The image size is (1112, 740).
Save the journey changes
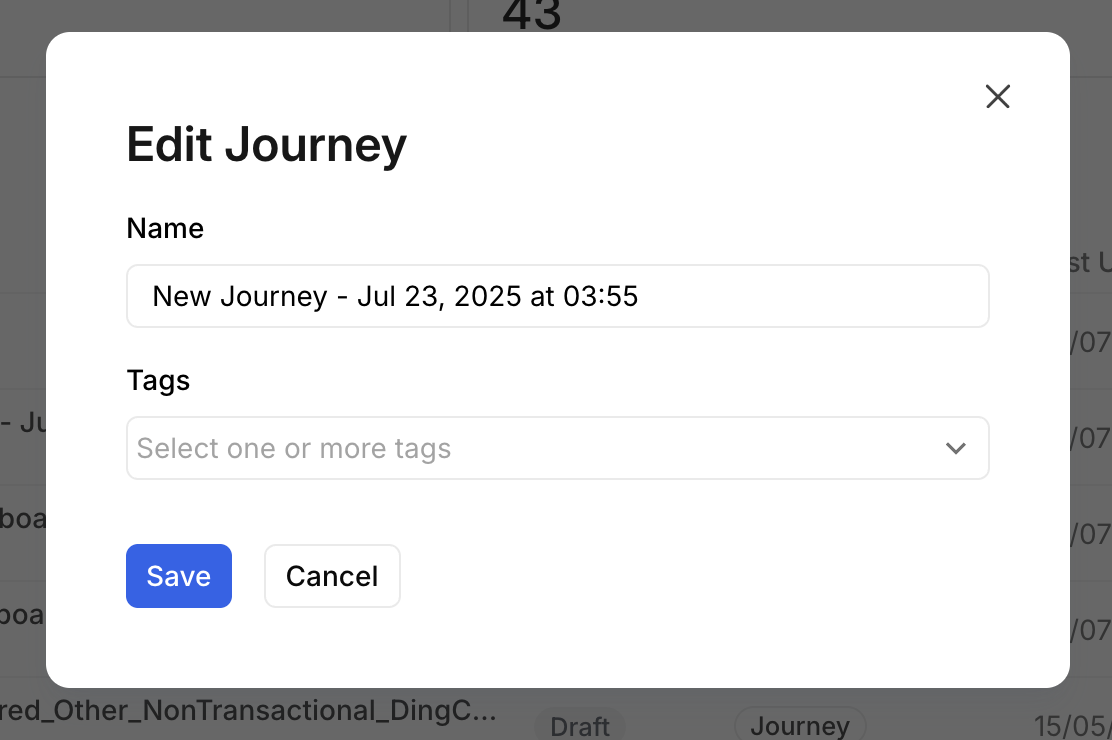click(x=179, y=576)
